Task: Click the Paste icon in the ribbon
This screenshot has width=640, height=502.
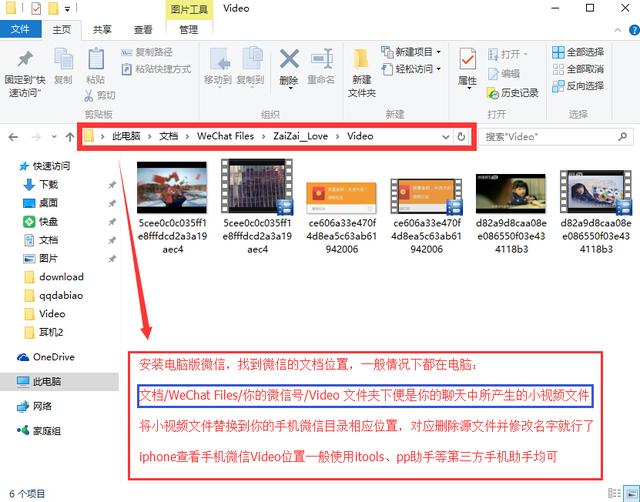Action: tap(95, 60)
